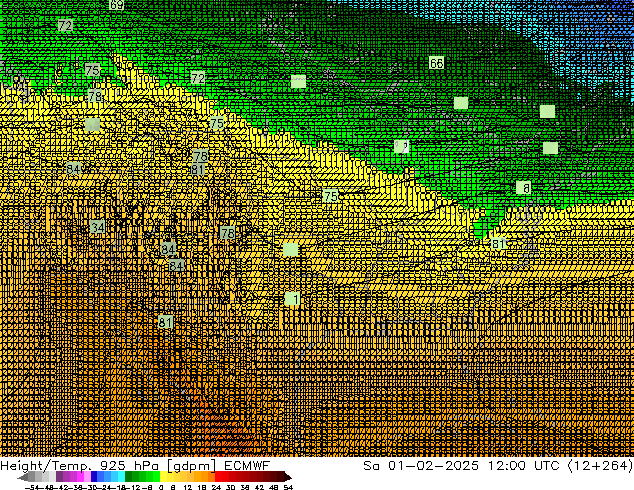Click the '01-02-2025' forecast date
634x490 pixels.
[433, 466]
